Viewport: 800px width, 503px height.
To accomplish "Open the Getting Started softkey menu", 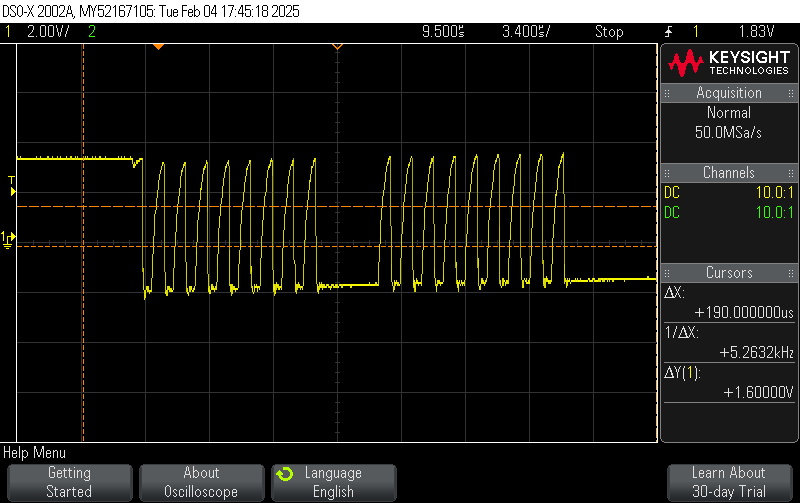I will click(x=69, y=482).
